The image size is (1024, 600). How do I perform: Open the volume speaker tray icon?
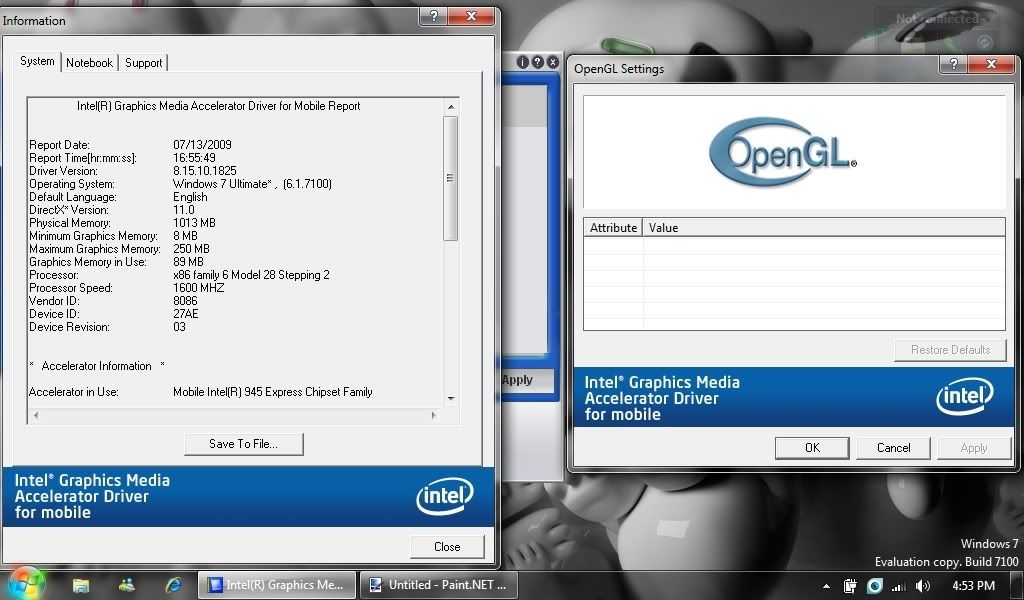(923, 586)
